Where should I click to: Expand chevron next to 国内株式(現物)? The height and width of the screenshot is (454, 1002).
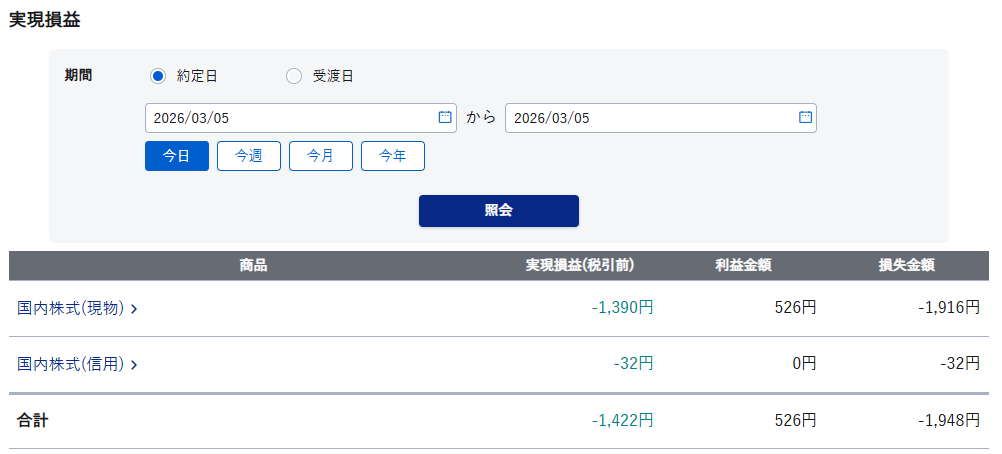click(134, 309)
